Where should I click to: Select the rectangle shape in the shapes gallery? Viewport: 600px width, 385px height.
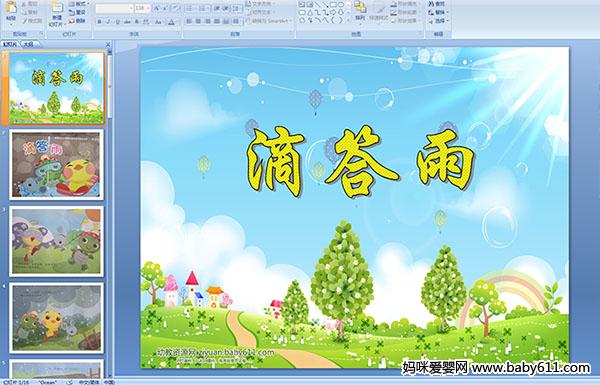pos(333,5)
